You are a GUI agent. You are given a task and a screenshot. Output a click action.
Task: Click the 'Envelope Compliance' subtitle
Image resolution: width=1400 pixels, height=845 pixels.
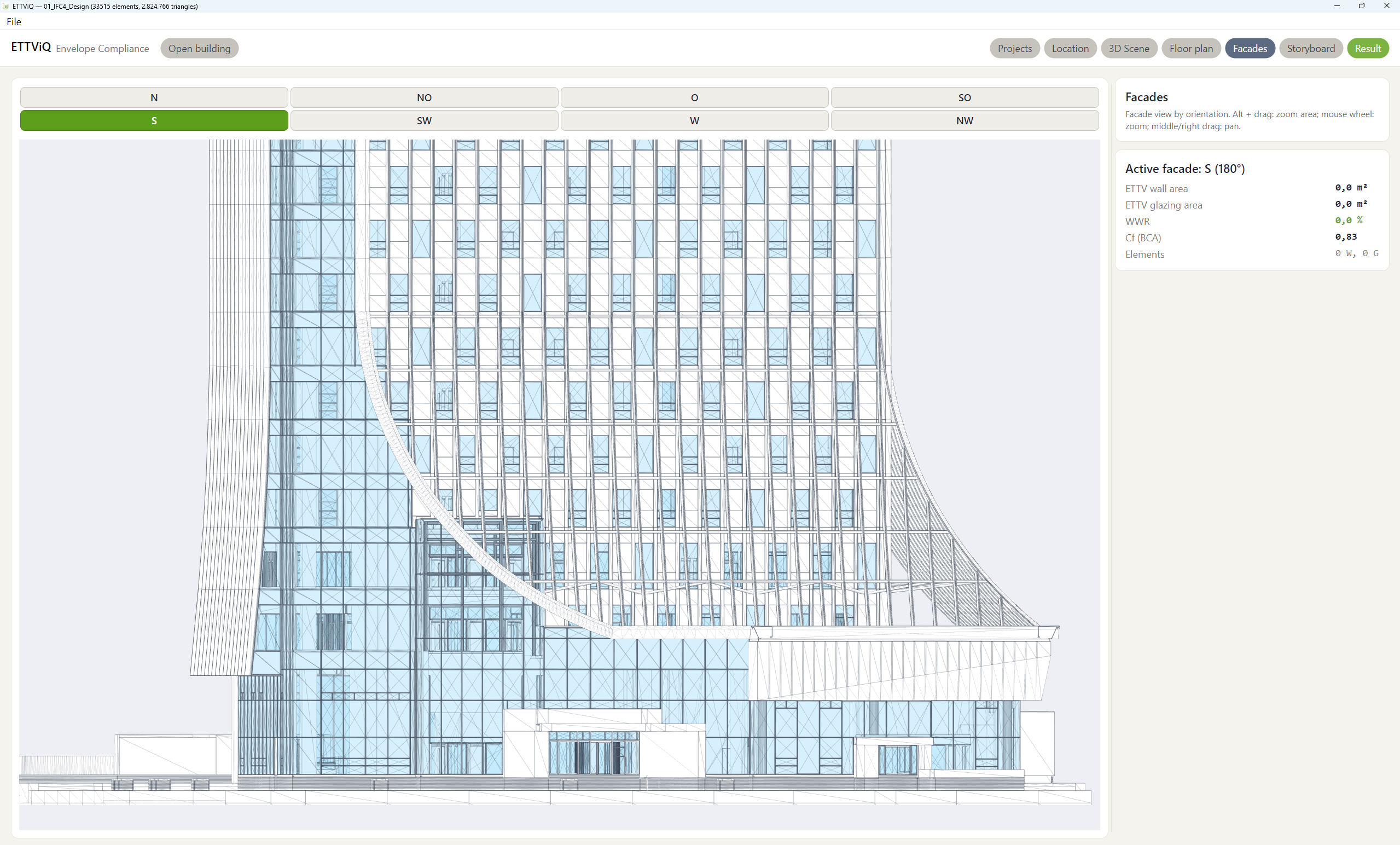[102, 48]
